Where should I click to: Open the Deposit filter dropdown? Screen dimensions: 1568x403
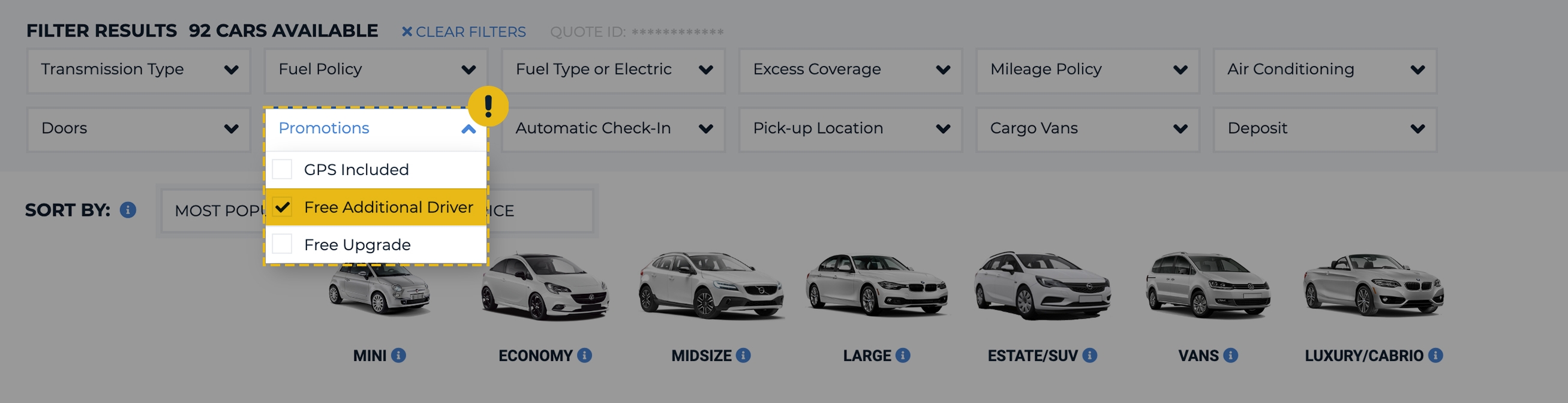1325,128
